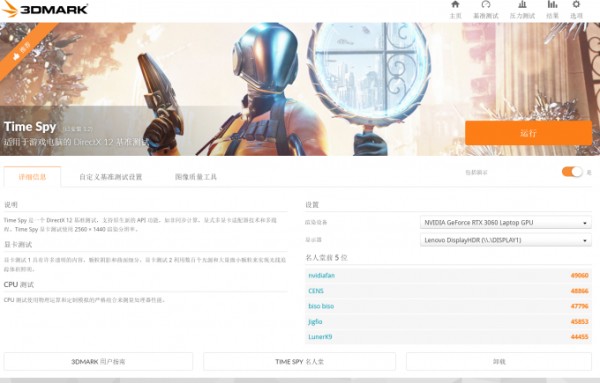Open the Benchmarks section gauge icon
Viewport: 600px width, 383px height.
coord(486,10)
